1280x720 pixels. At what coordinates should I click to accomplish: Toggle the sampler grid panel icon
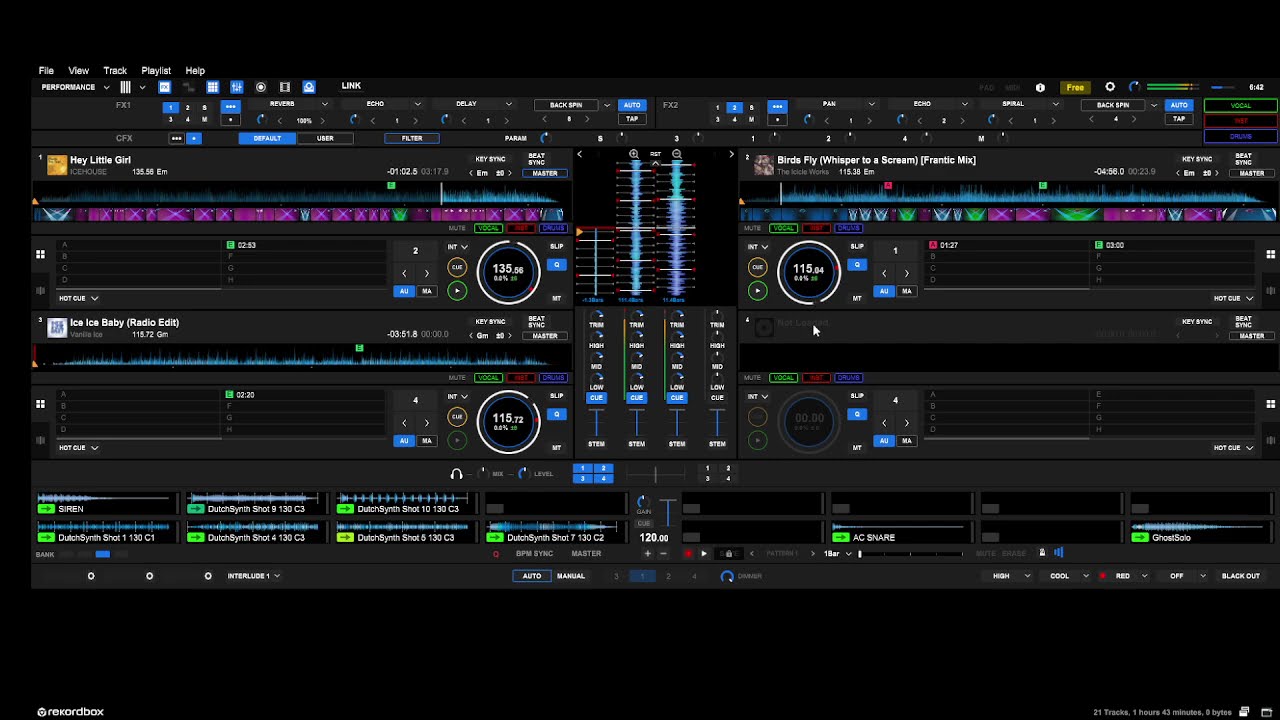[213, 87]
